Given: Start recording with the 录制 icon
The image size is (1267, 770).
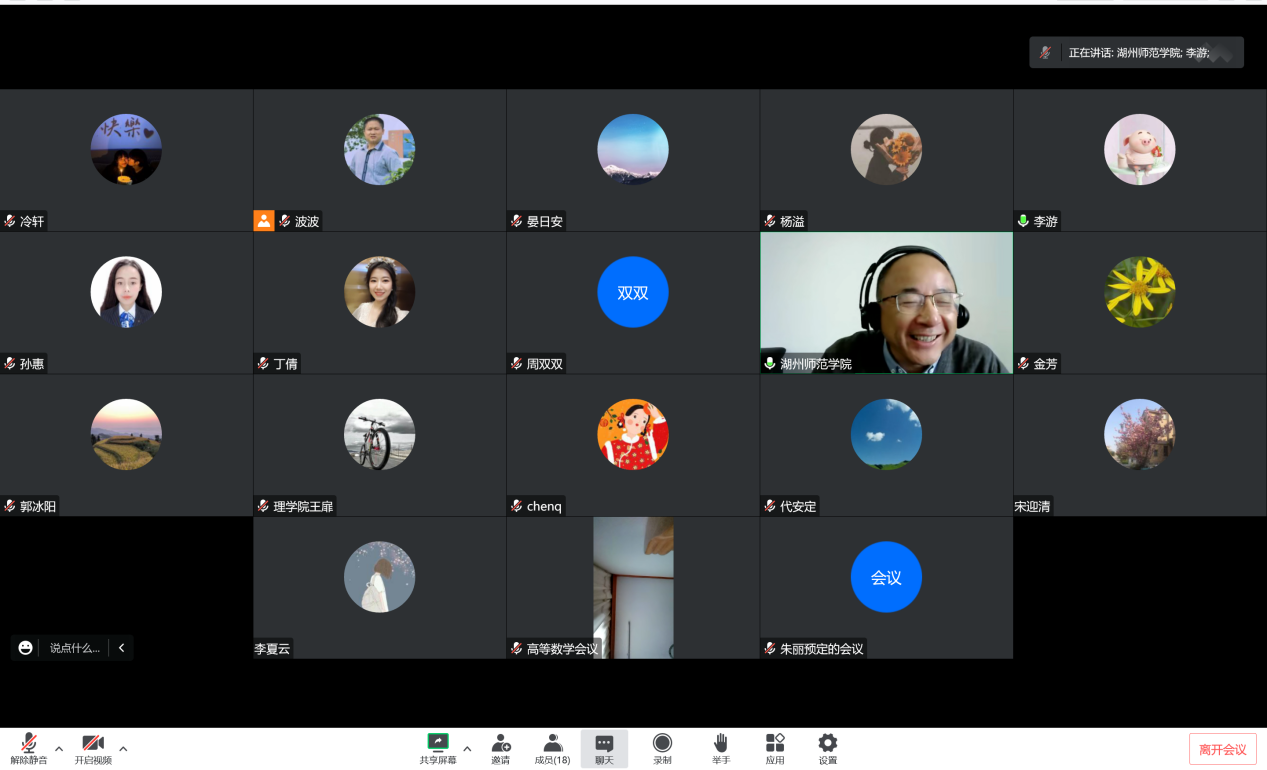Looking at the screenshot, I should 662,747.
